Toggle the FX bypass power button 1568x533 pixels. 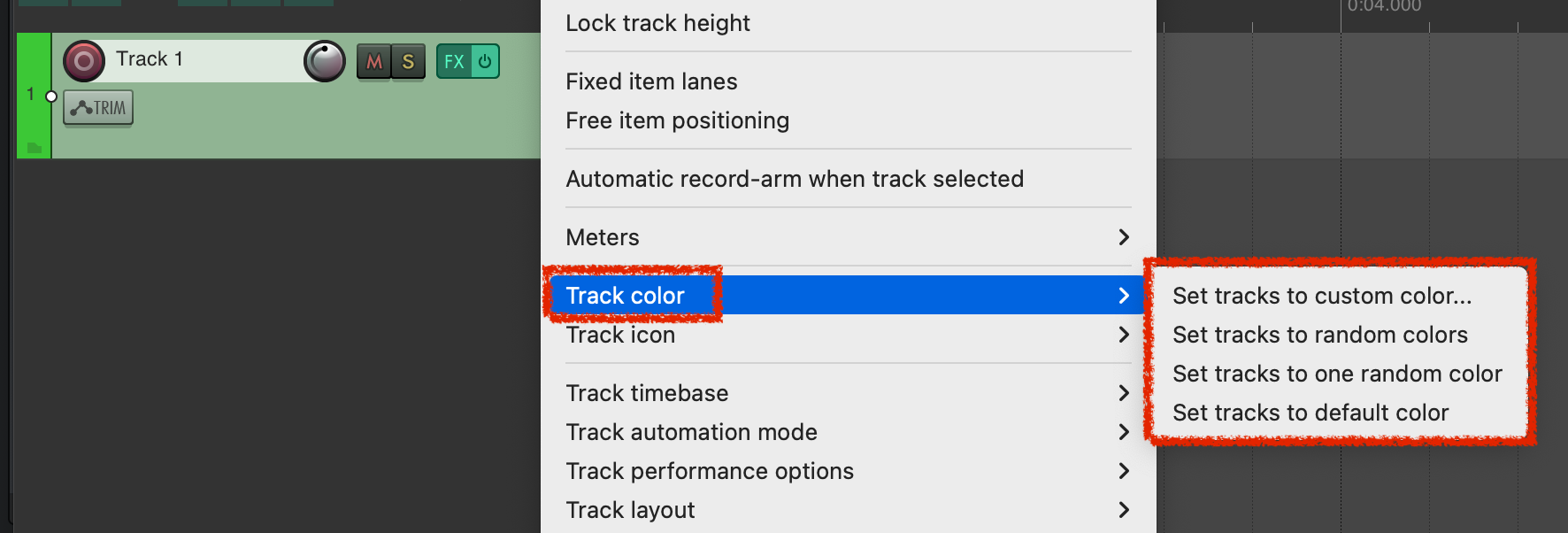pos(485,62)
